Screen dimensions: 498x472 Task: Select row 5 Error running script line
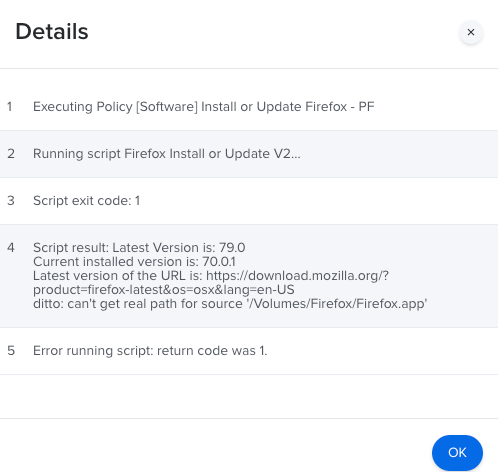(x=249, y=351)
